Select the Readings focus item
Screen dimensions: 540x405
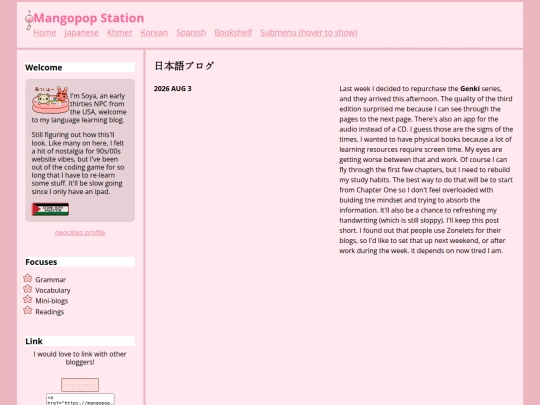pos(50,312)
